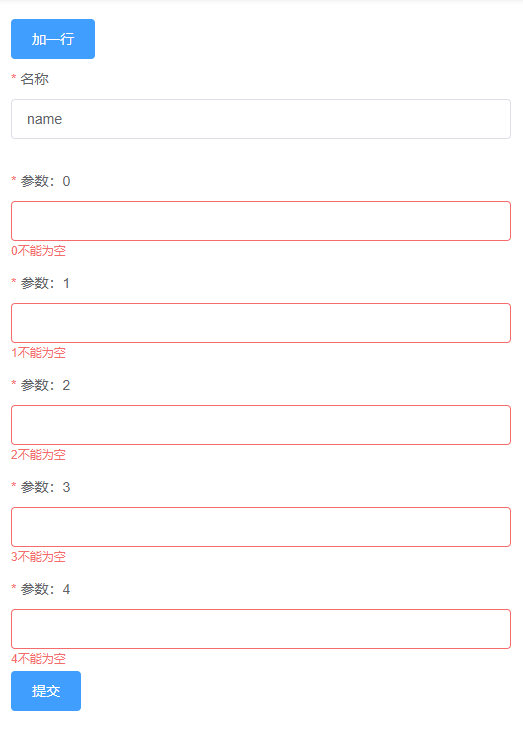The width and height of the screenshot is (523, 730).
Task: Focus the 名称 input containing name
Action: (x=261, y=119)
